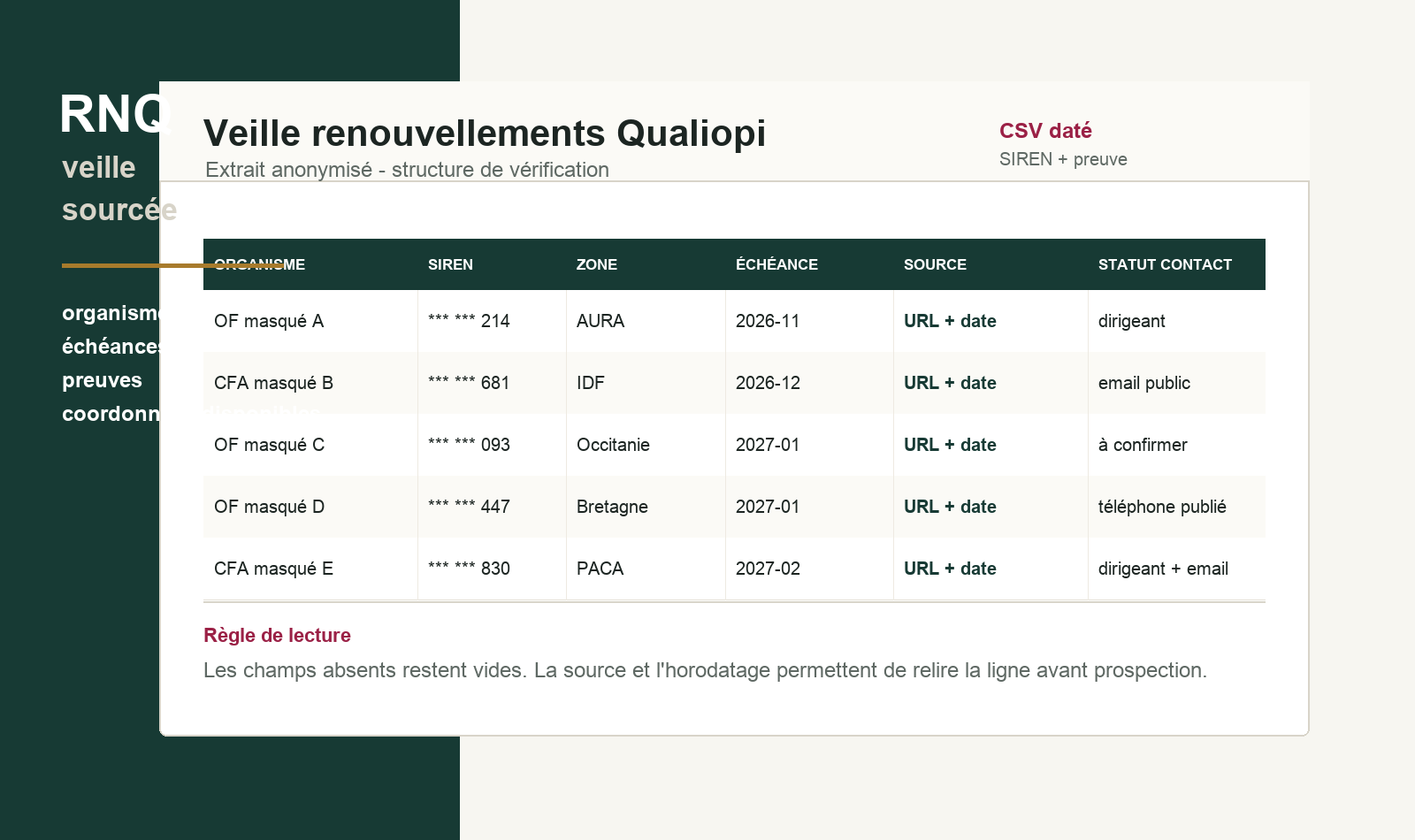Click SIREN value '*** *** 830'
The height and width of the screenshot is (840, 1415).
[469, 569]
